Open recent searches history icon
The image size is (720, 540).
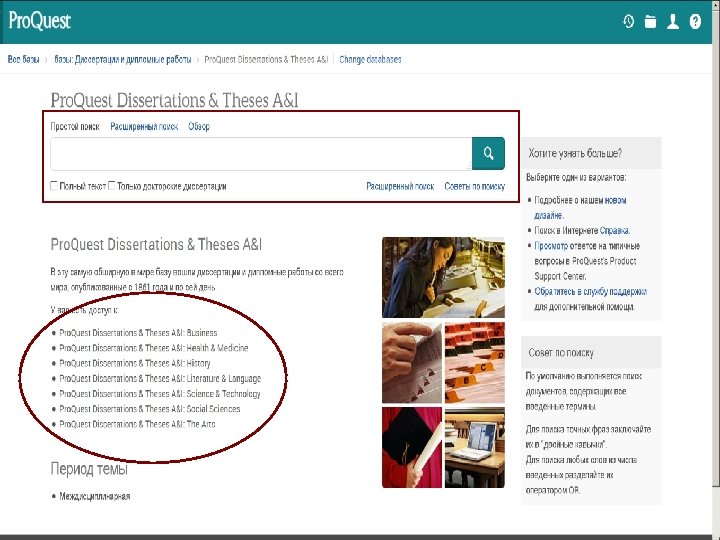(x=628, y=21)
